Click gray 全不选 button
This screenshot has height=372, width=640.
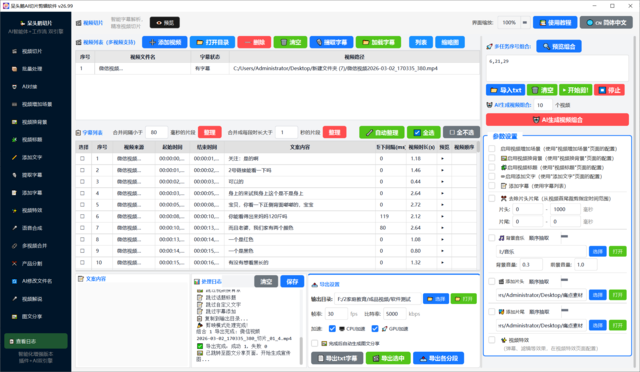tap(461, 132)
